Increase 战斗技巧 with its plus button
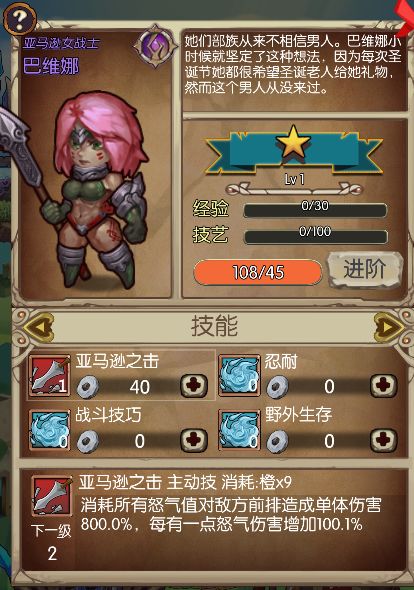Screen dimensions: 414x590 [x=194, y=440]
